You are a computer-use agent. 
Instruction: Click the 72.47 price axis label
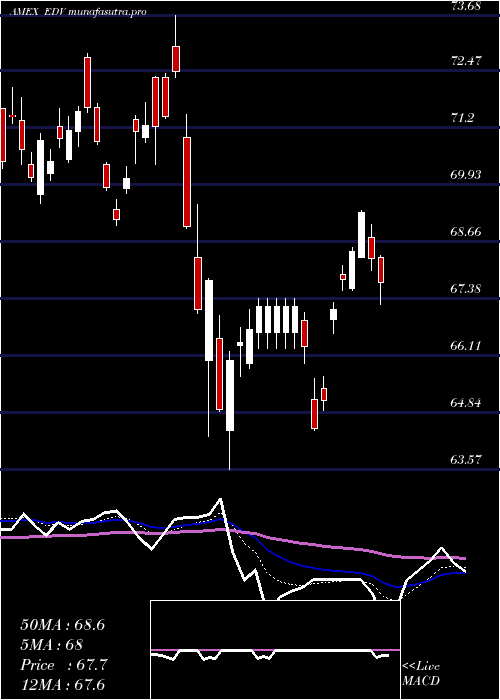466,60
